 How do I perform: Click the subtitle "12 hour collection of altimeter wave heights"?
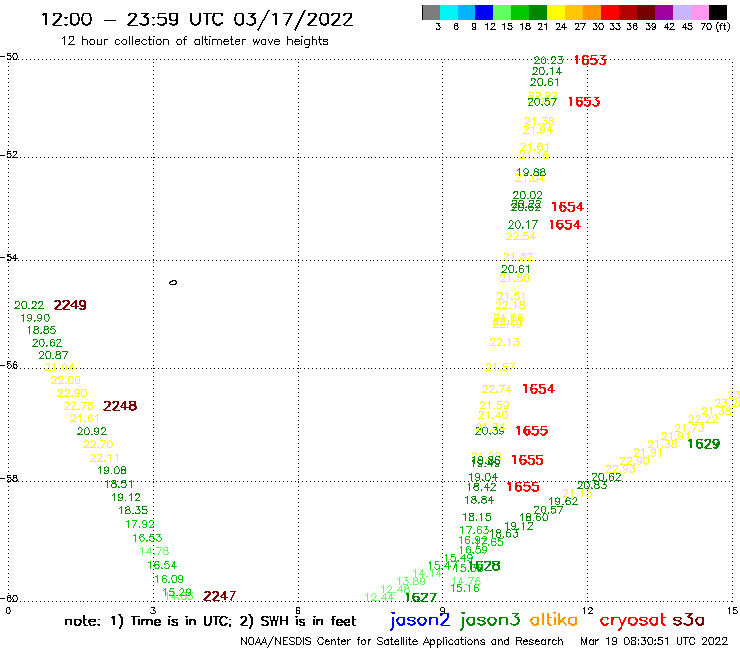pos(194,41)
